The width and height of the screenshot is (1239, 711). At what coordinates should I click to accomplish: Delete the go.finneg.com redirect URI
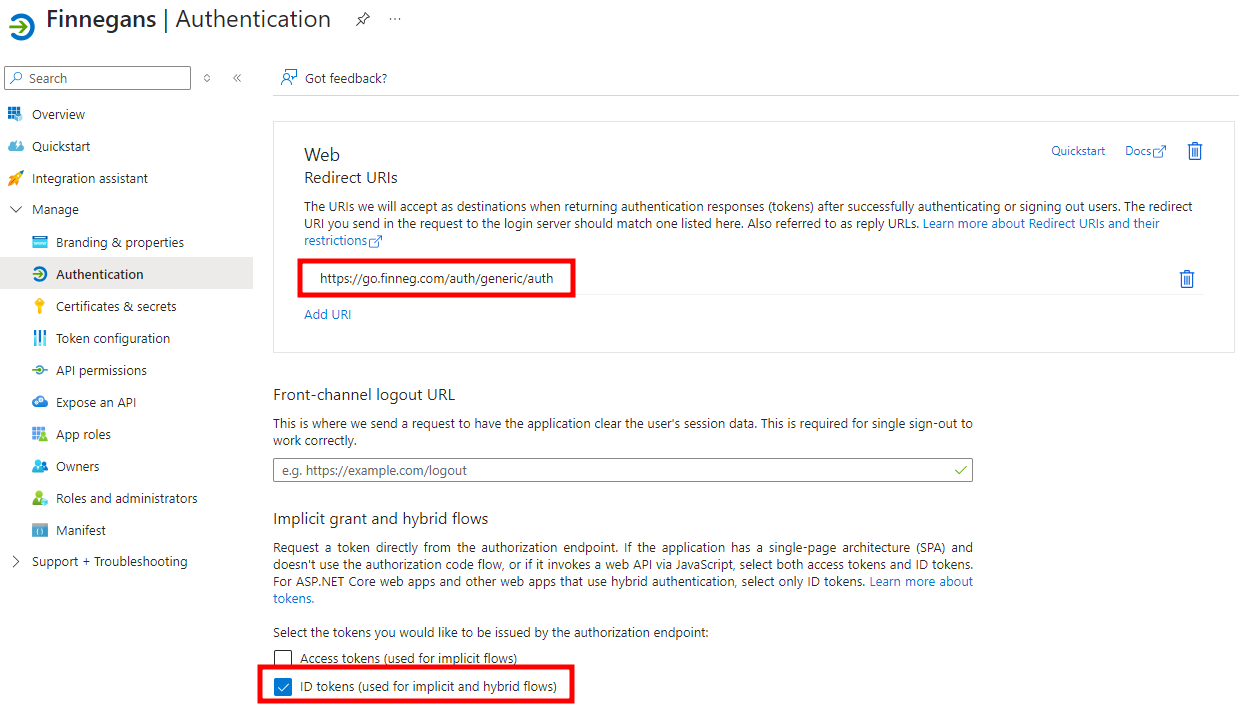coord(1186,279)
